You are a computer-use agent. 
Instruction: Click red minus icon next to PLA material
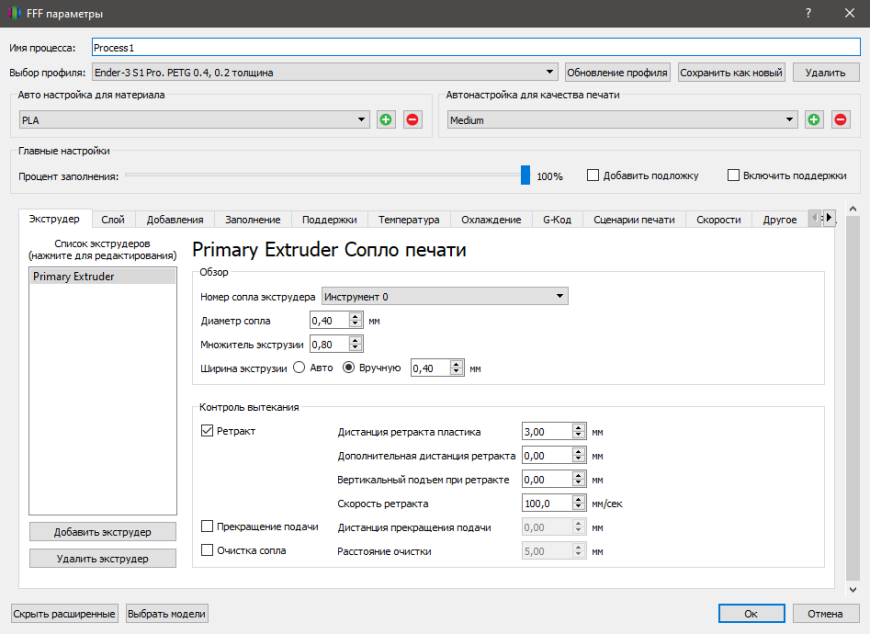pos(412,120)
